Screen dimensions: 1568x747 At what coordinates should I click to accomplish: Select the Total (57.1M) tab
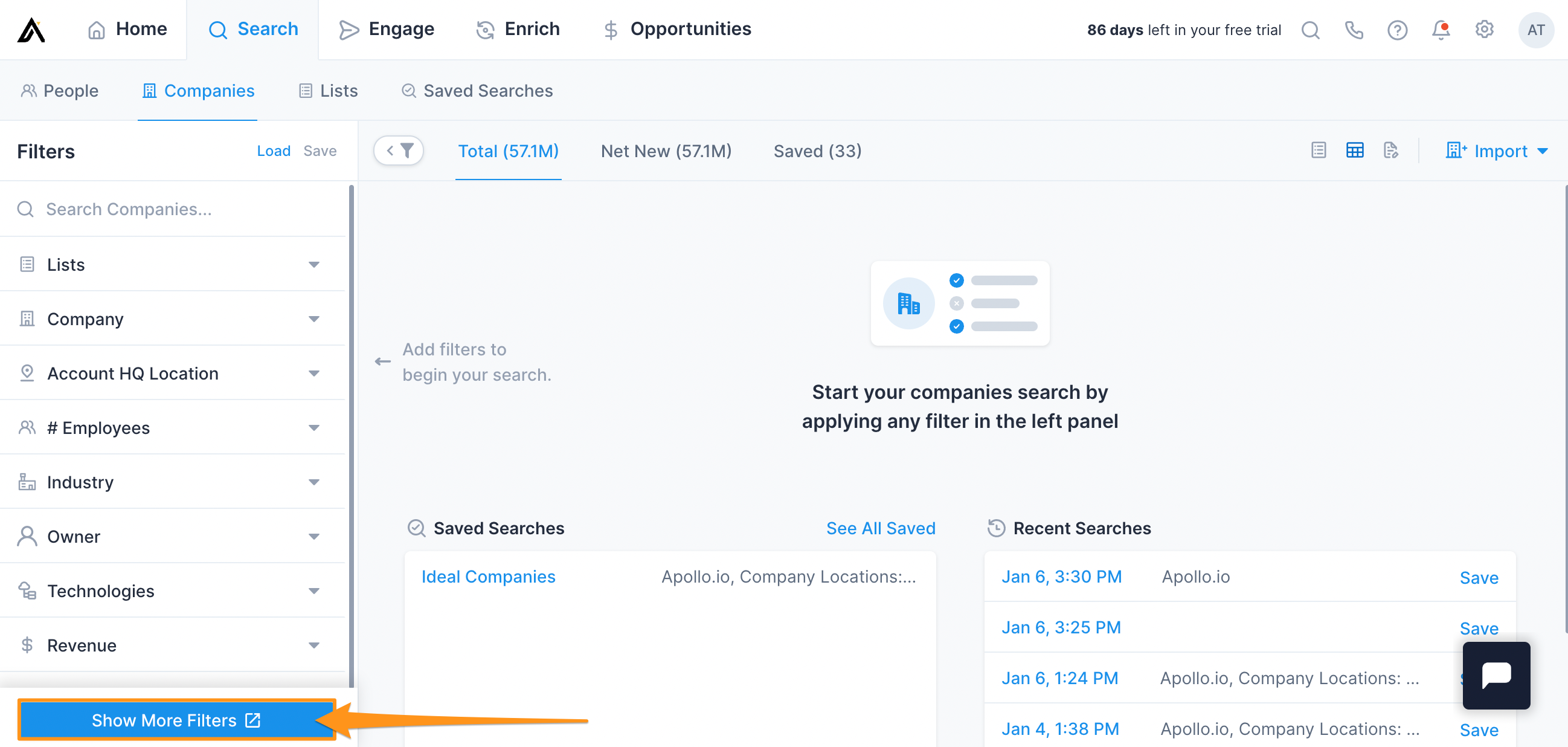[508, 151]
